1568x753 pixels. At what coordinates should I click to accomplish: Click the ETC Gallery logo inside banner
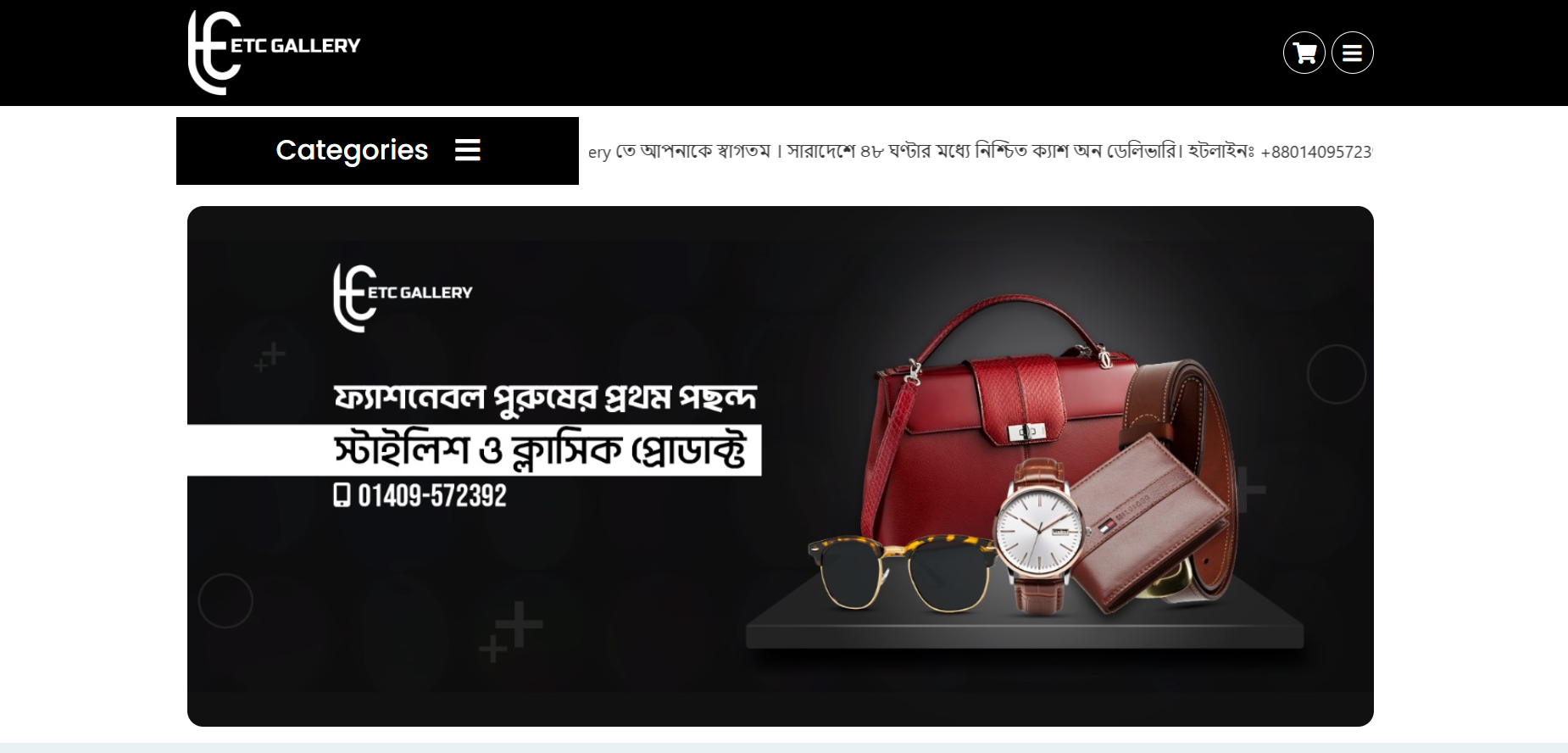pos(403,298)
